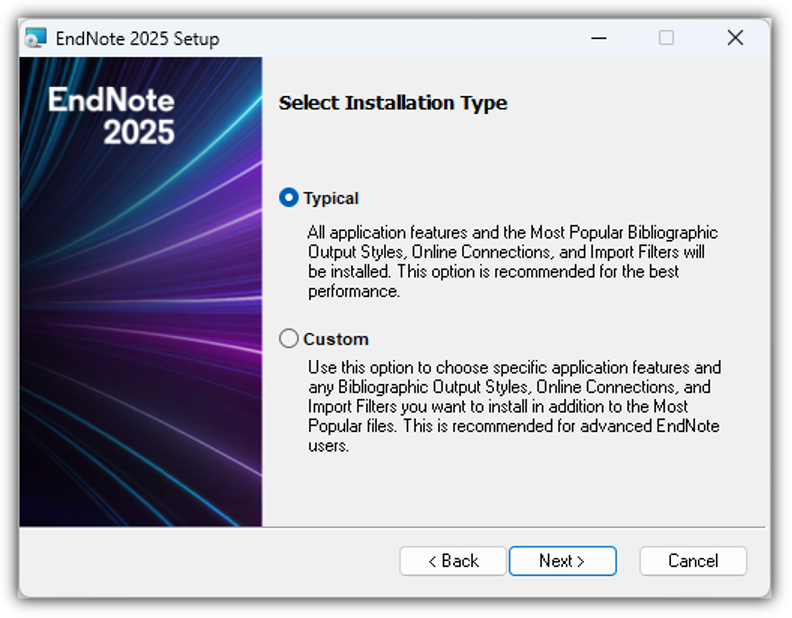Click the disabled maximize window button
Screen dimensions: 792x618
coord(666,38)
